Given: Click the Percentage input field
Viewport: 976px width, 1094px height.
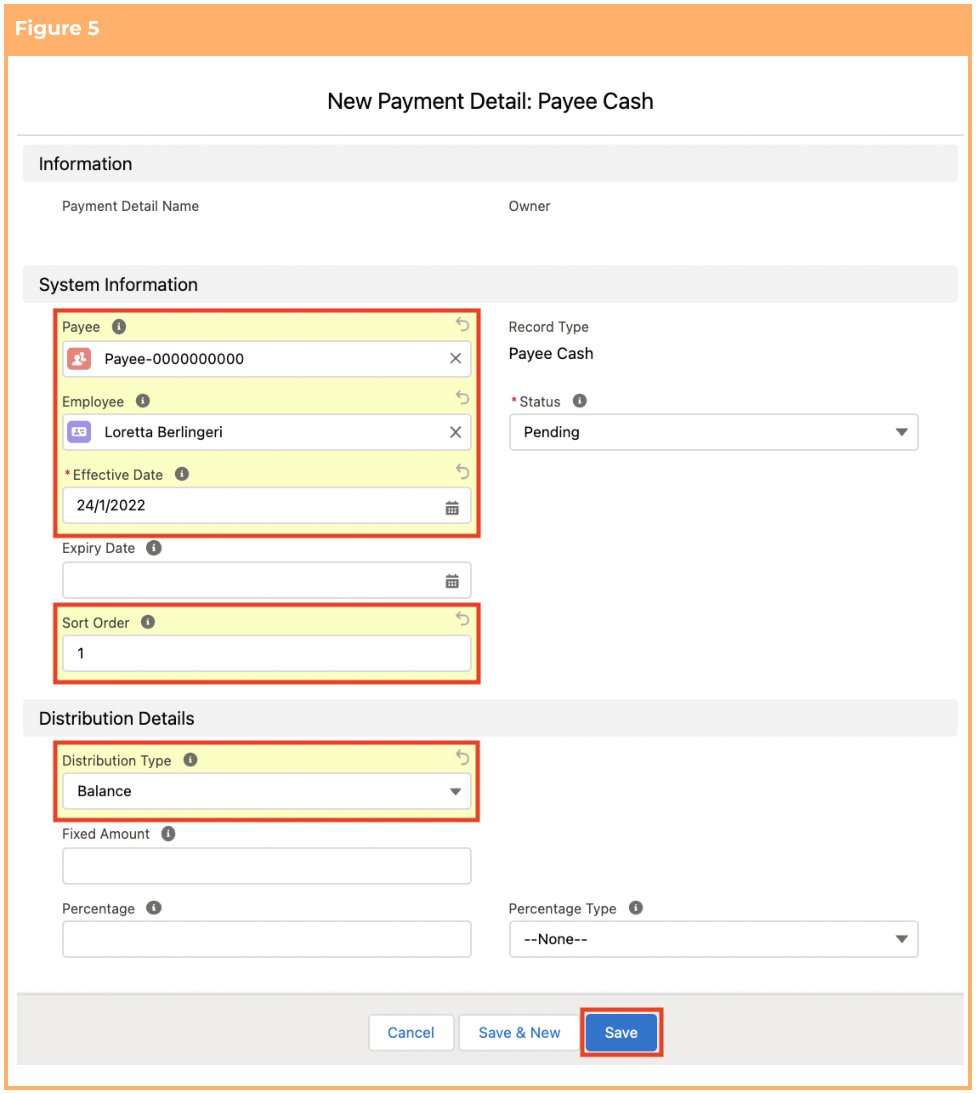Looking at the screenshot, I should [x=266, y=939].
